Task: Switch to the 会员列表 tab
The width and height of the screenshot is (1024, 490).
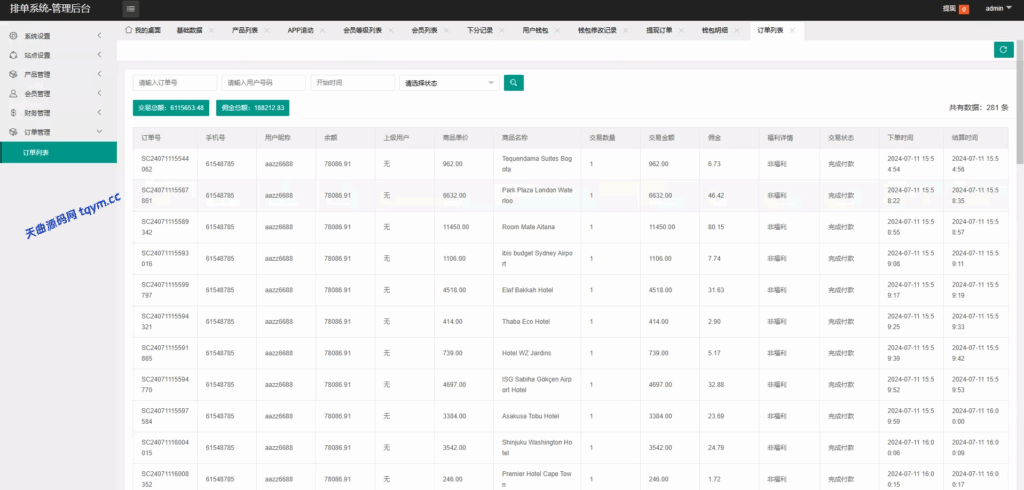Action: [x=424, y=31]
